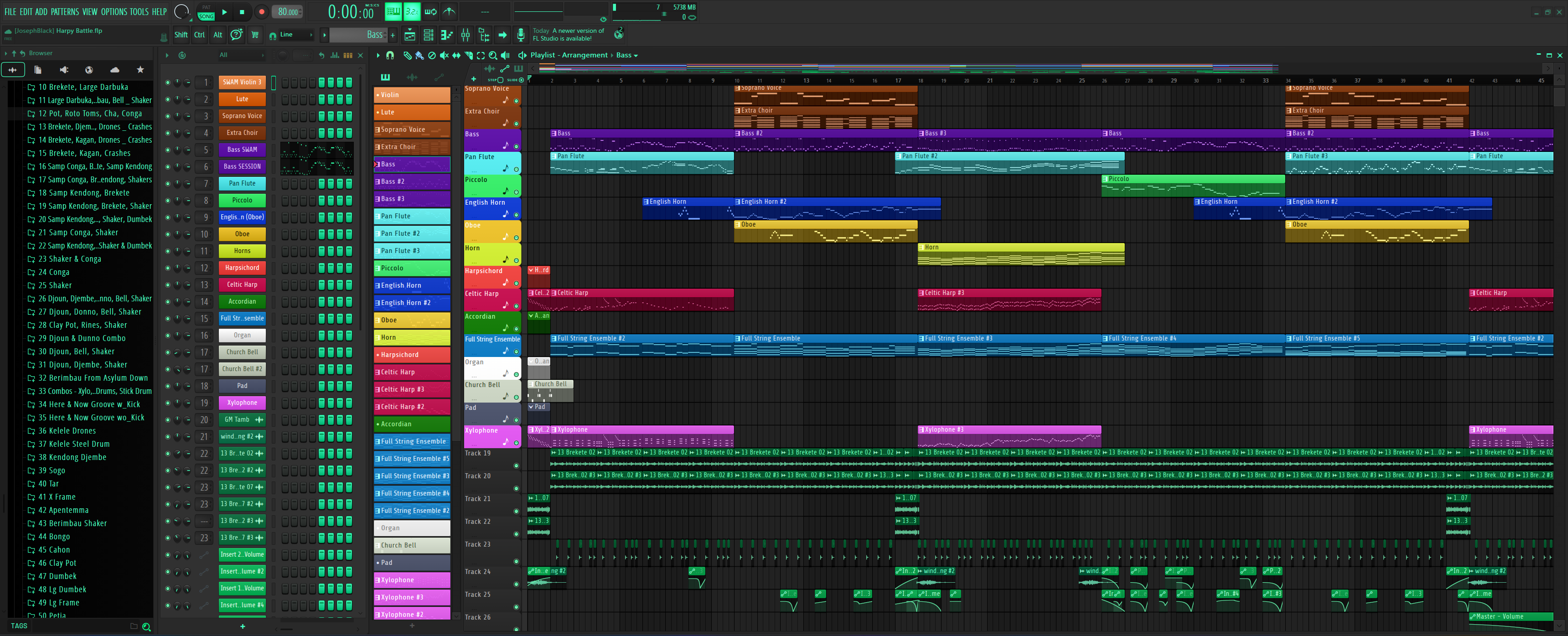Expand the Bass arrangement dropdown arrow
1568x636 pixels.
click(636, 55)
